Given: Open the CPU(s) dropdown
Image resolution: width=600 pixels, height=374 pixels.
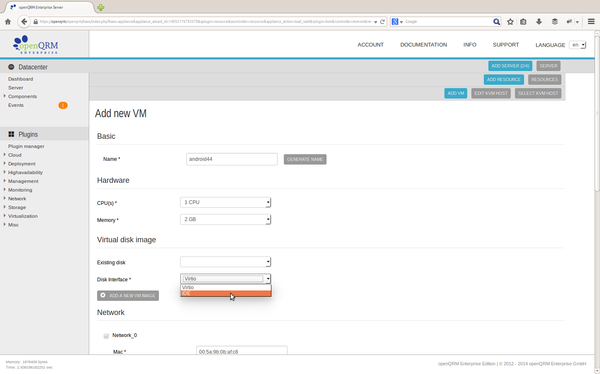Looking at the screenshot, I should (225, 202).
